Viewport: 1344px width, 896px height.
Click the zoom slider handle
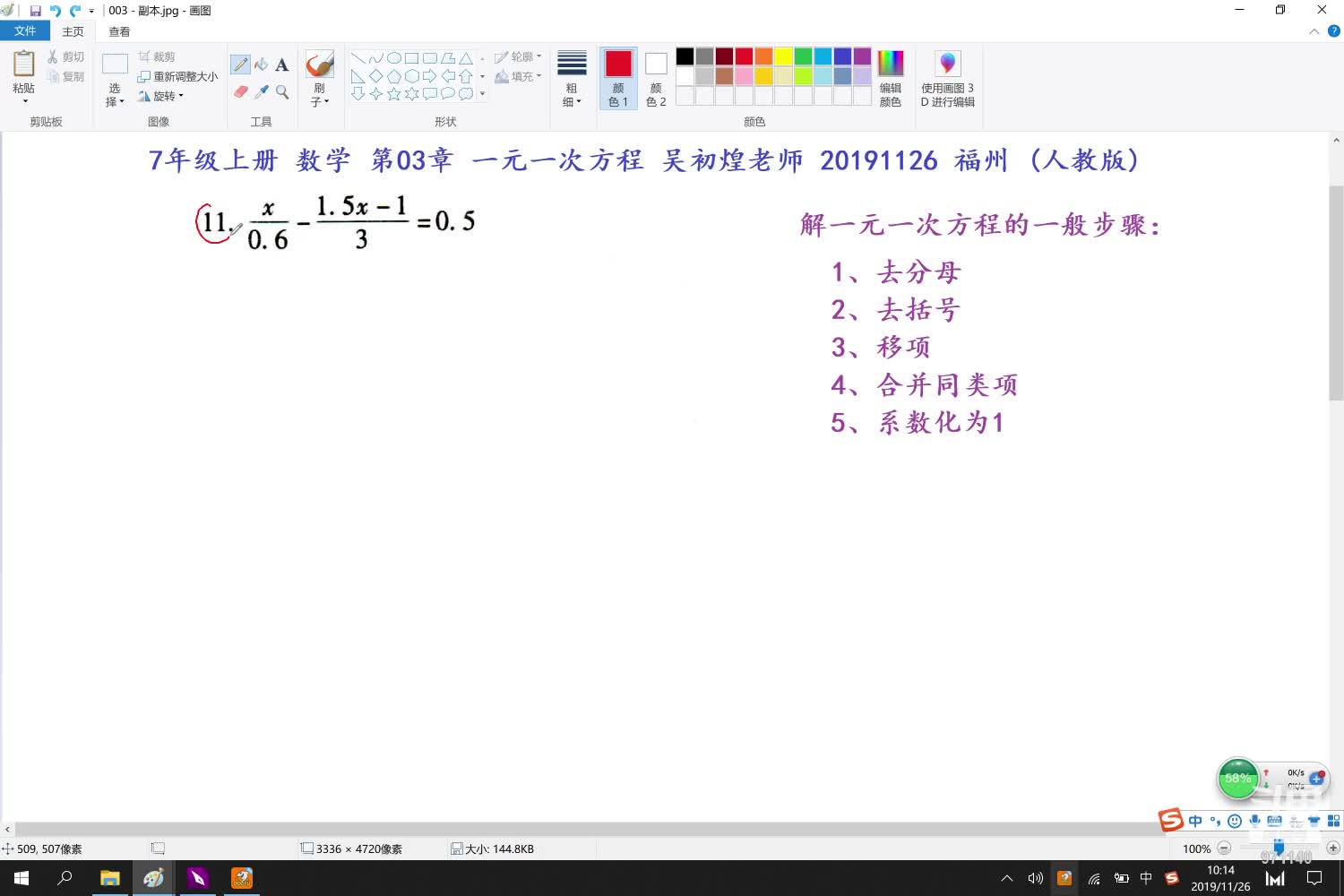(x=1279, y=848)
